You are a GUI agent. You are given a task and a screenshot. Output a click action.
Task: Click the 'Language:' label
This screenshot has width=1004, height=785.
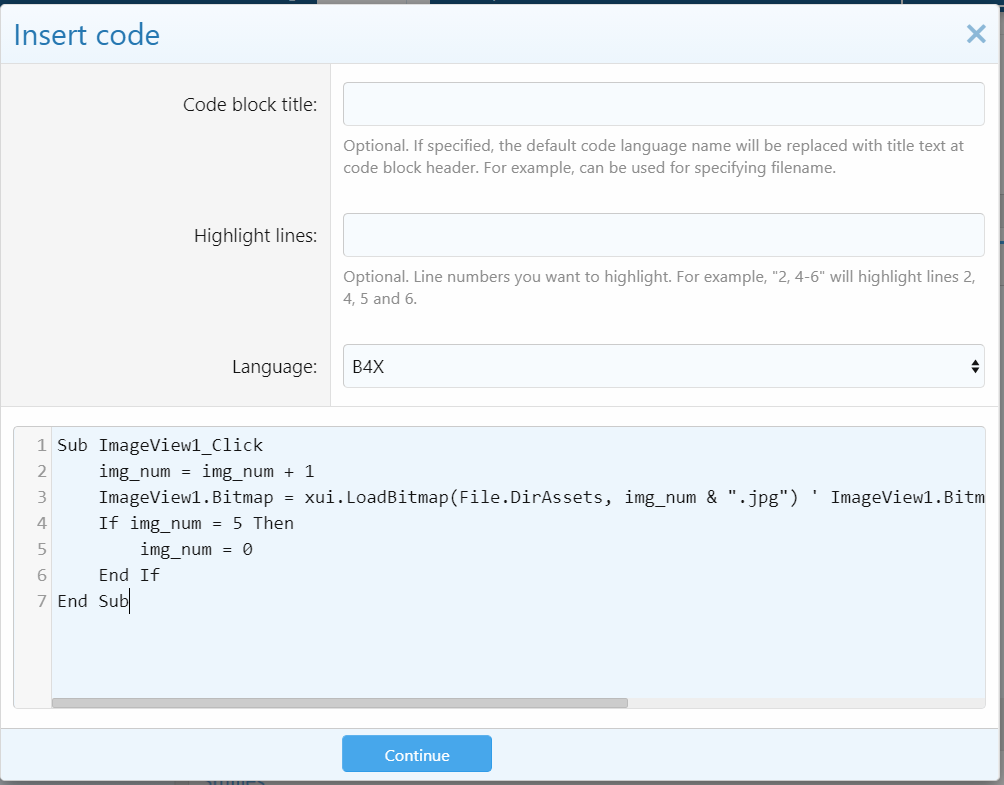tap(275, 367)
